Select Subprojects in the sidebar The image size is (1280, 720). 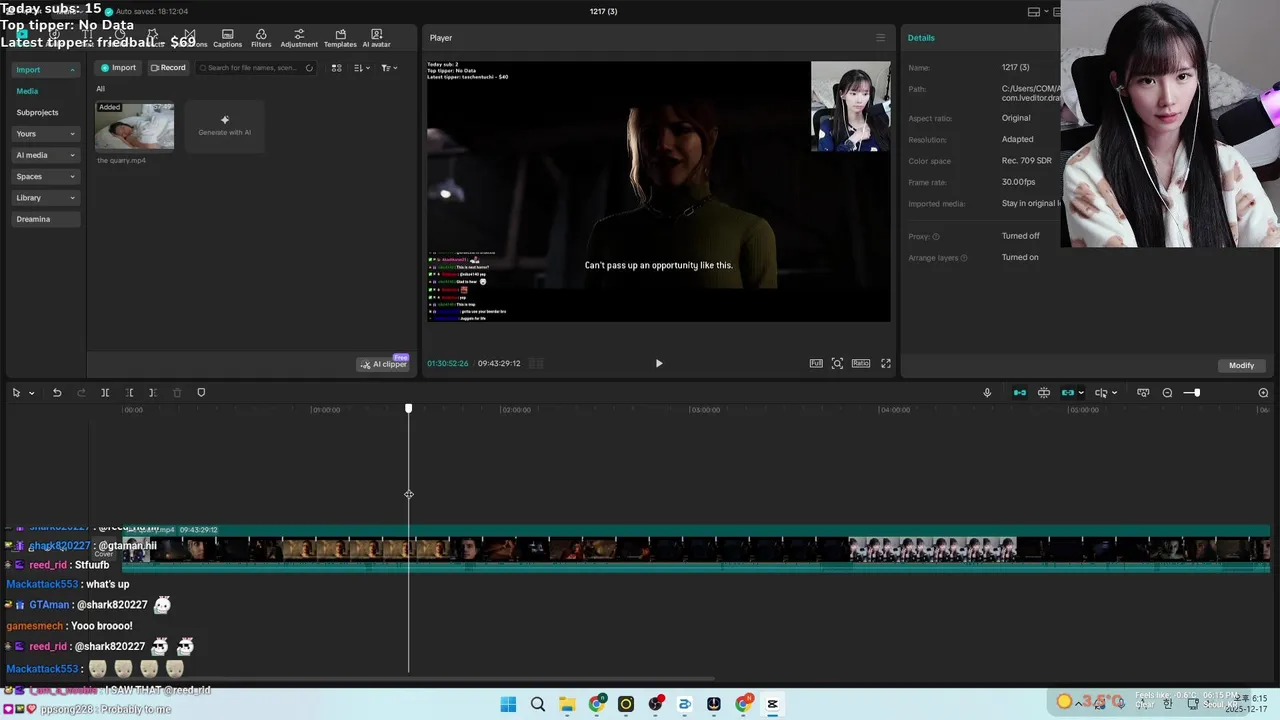tap(37, 112)
